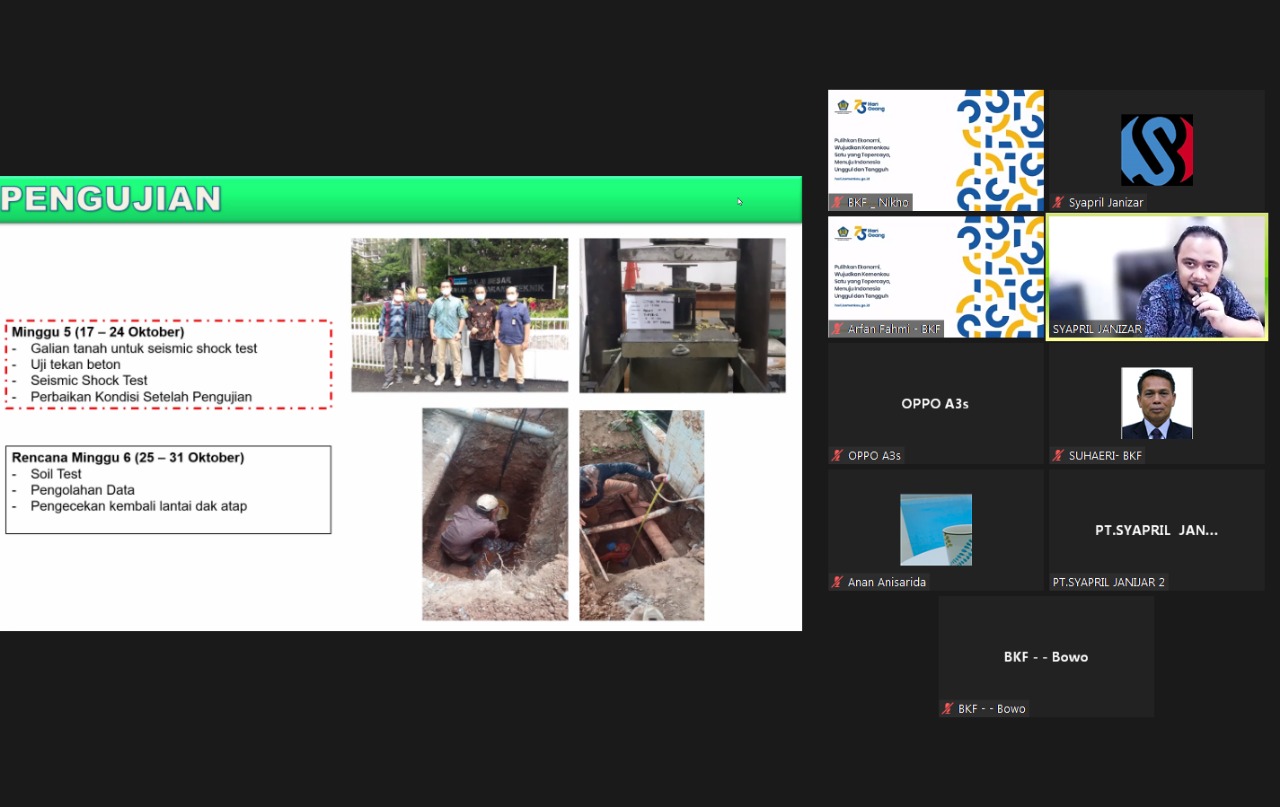Select the PT.SYAPRIL JAN... participant tile
Screen dimensions: 1280x807
click(1156, 530)
